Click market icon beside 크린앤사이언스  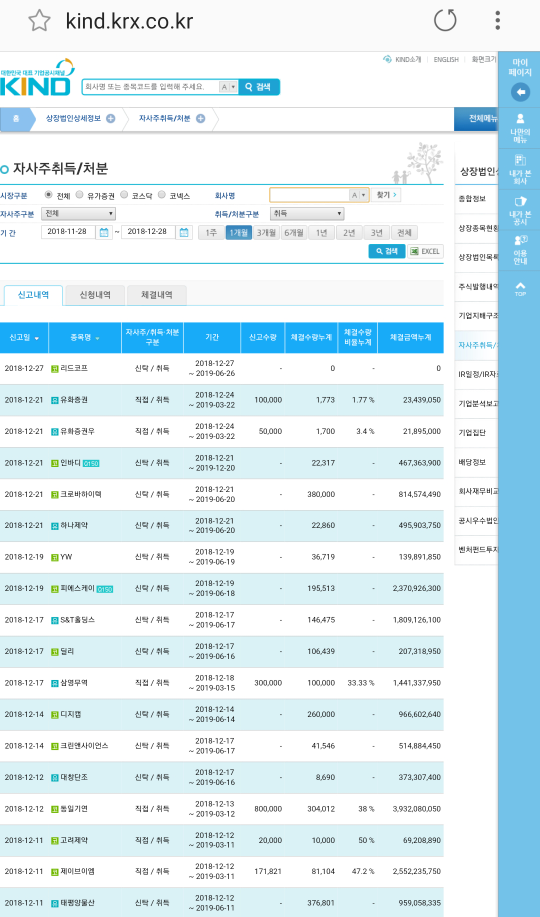(55, 746)
